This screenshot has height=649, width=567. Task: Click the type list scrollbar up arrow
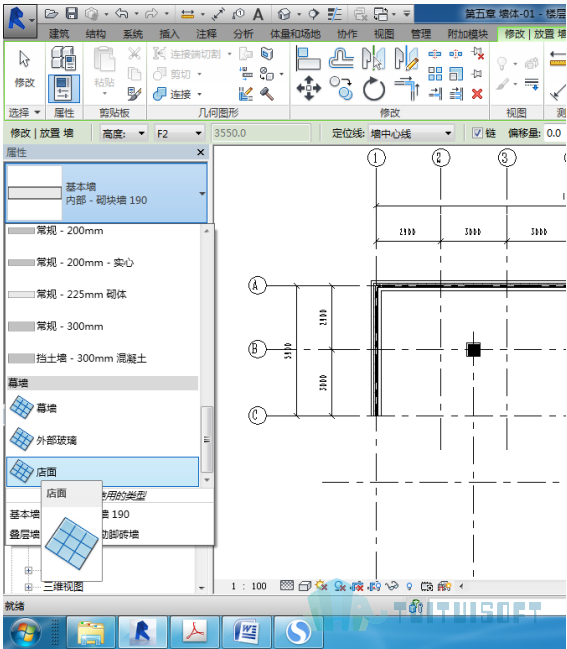(207, 231)
